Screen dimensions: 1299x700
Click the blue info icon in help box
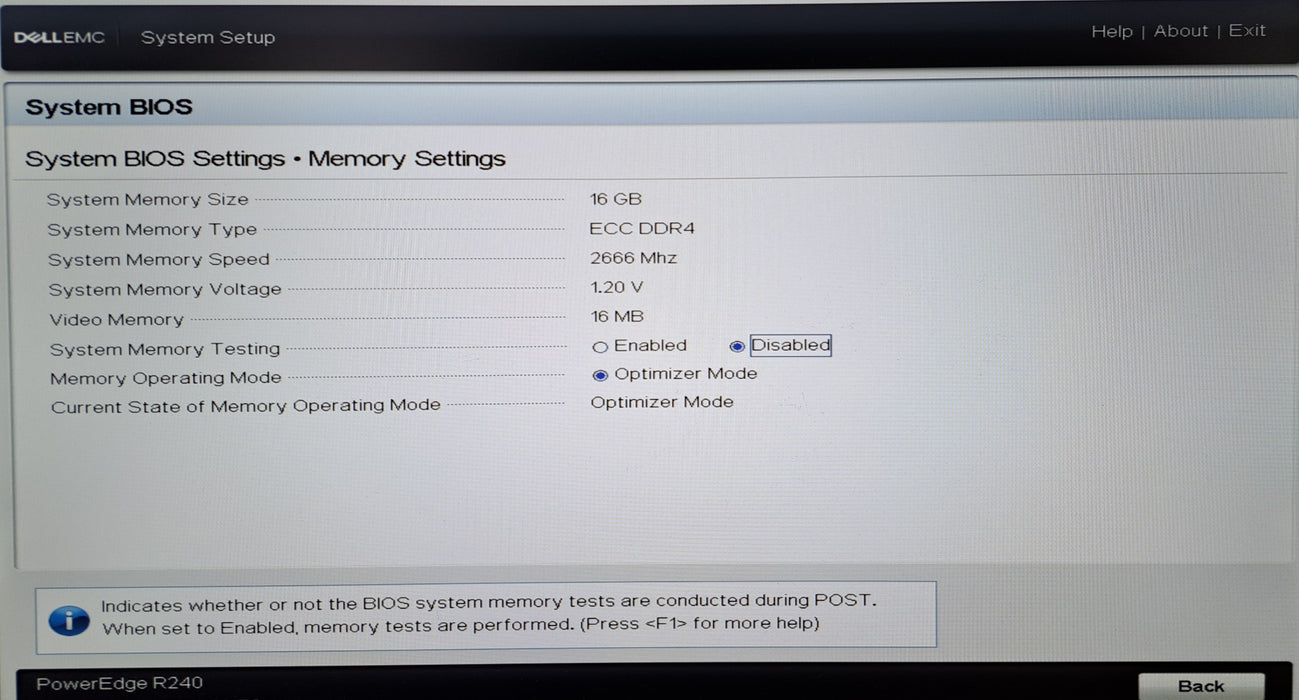[69, 619]
